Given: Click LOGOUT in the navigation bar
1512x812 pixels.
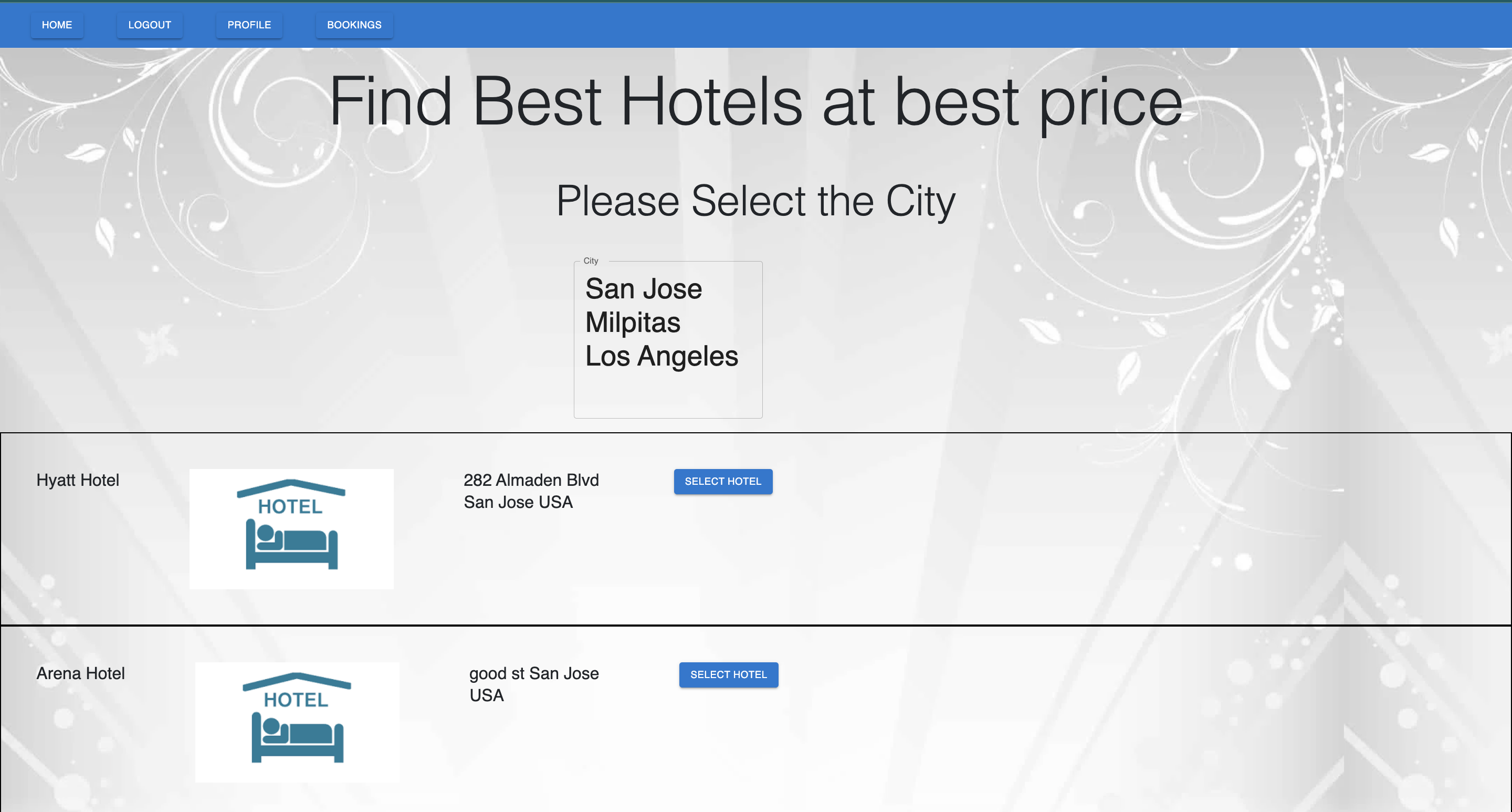Looking at the screenshot, I should [x=150, y=25].
